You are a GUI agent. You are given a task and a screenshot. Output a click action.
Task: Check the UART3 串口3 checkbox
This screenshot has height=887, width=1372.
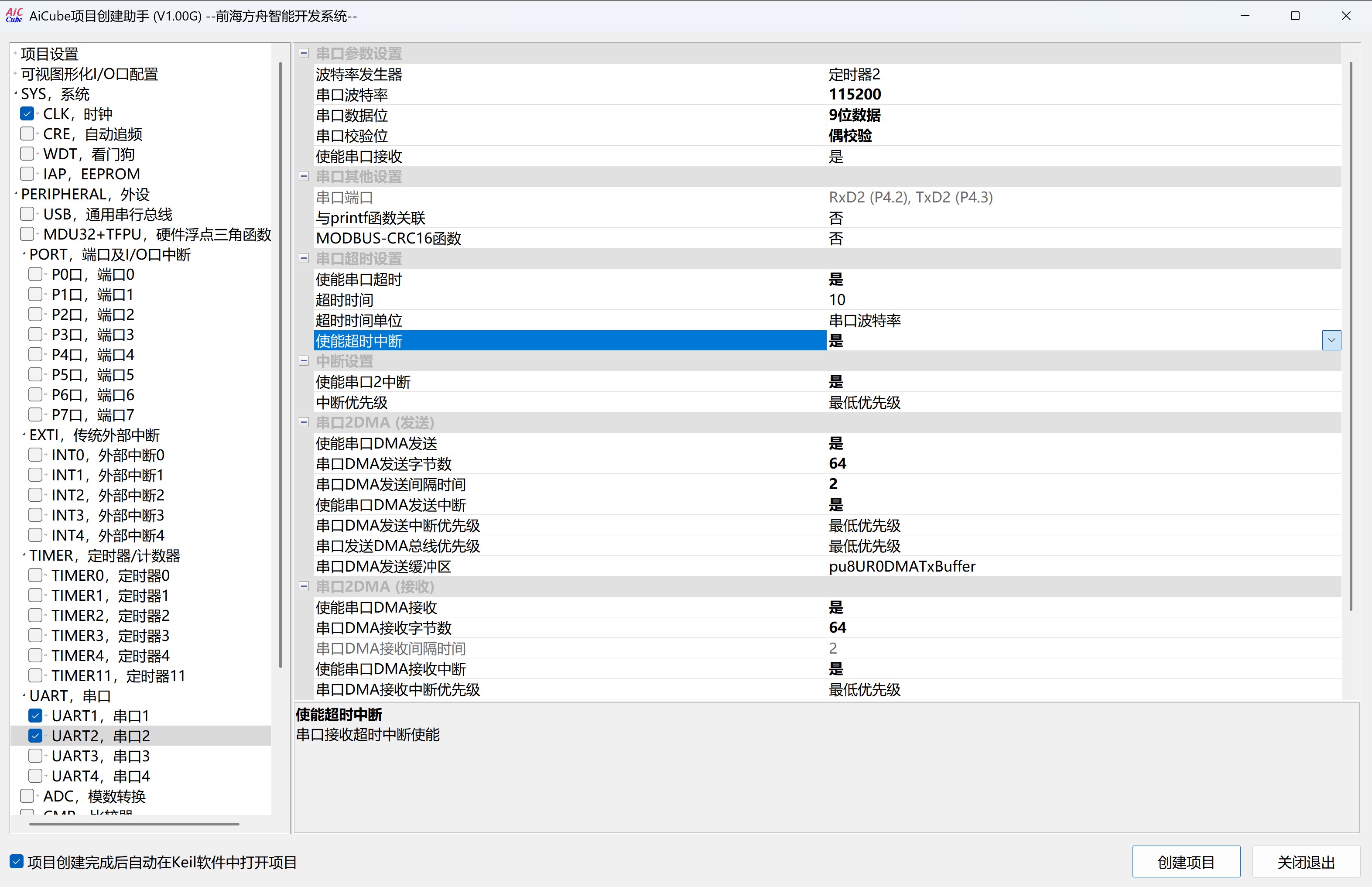[x=36, y=756]
